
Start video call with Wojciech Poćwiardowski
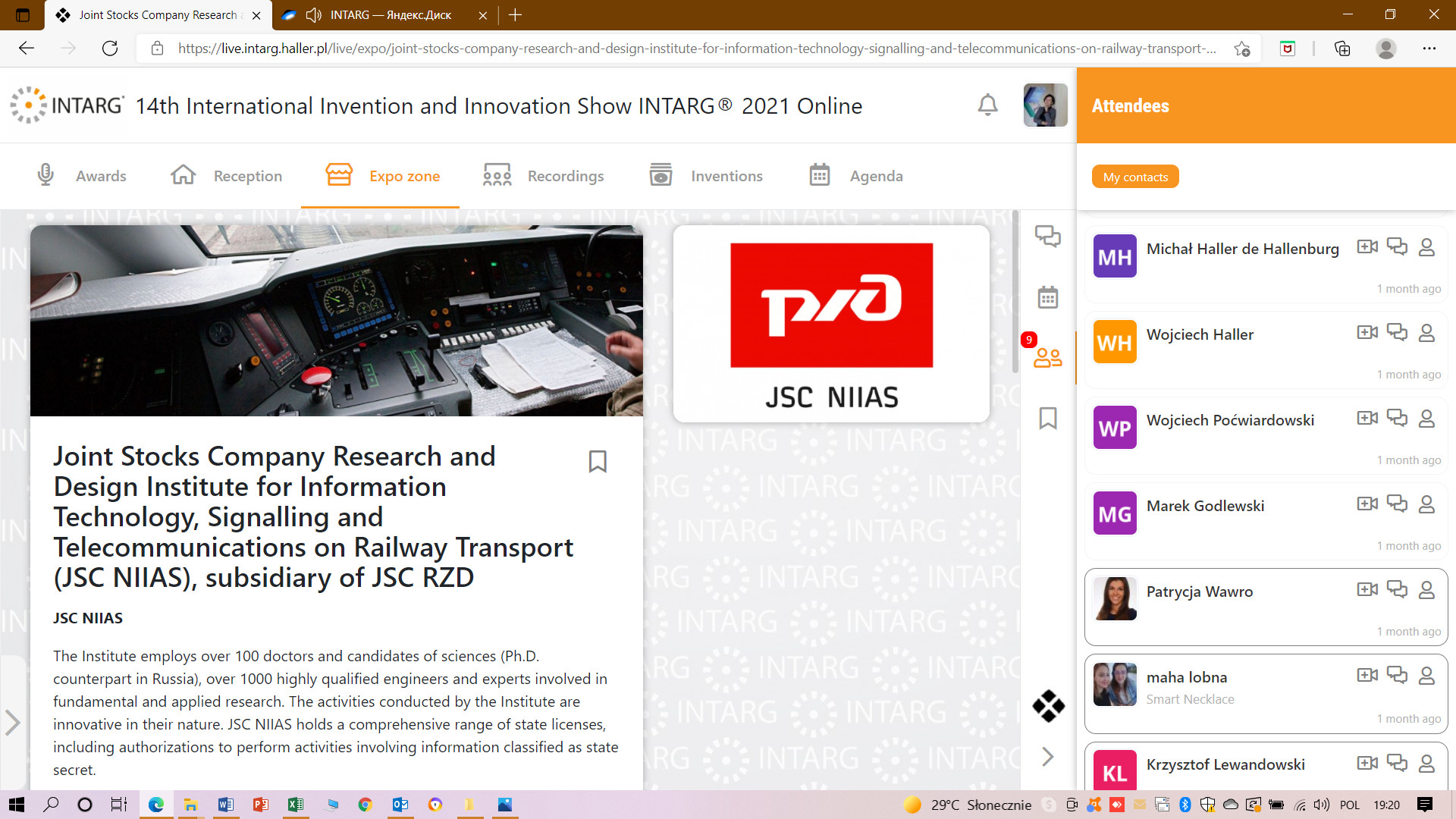[1367, 418]
